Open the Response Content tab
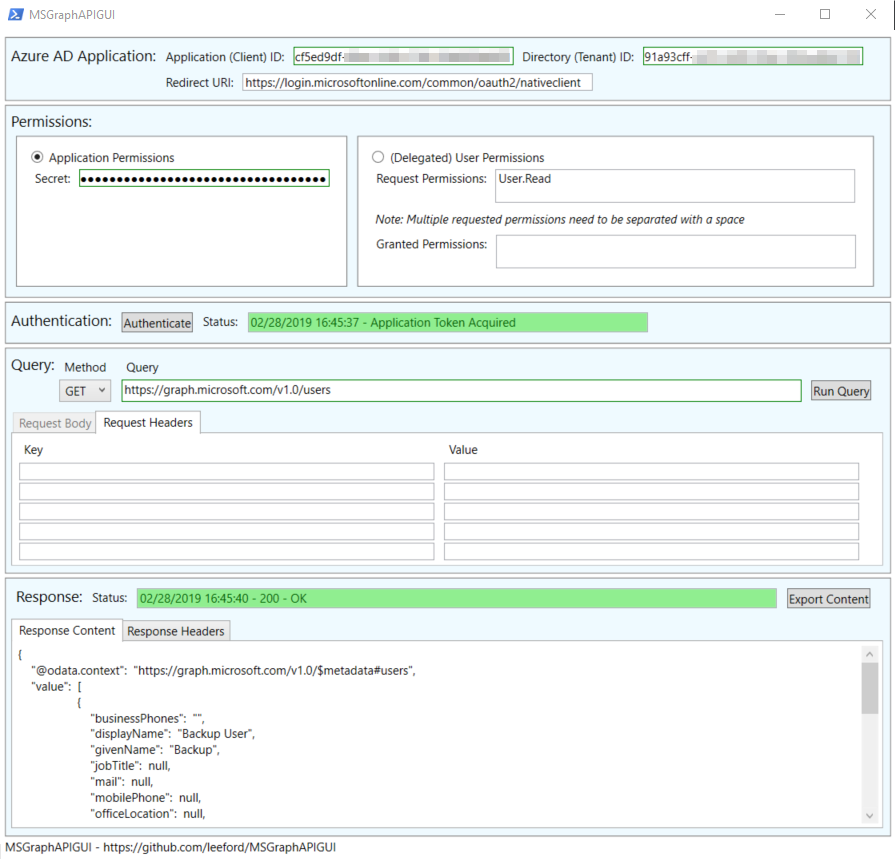The width and height of the screenshot is (895, 859). click(67, 630)
